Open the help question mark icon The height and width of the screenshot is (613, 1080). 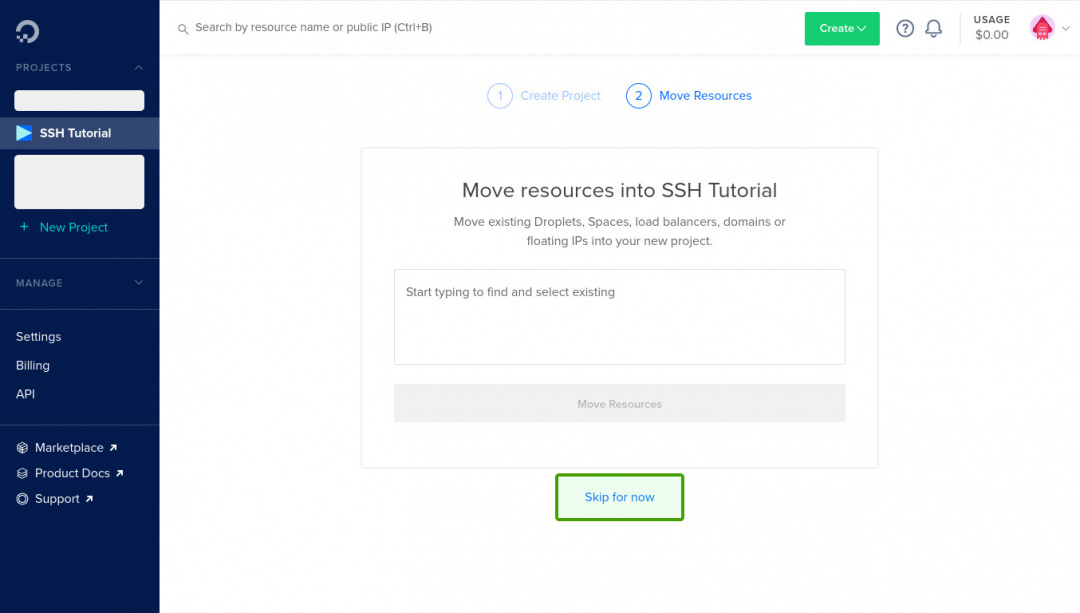[x=905, y=28]
